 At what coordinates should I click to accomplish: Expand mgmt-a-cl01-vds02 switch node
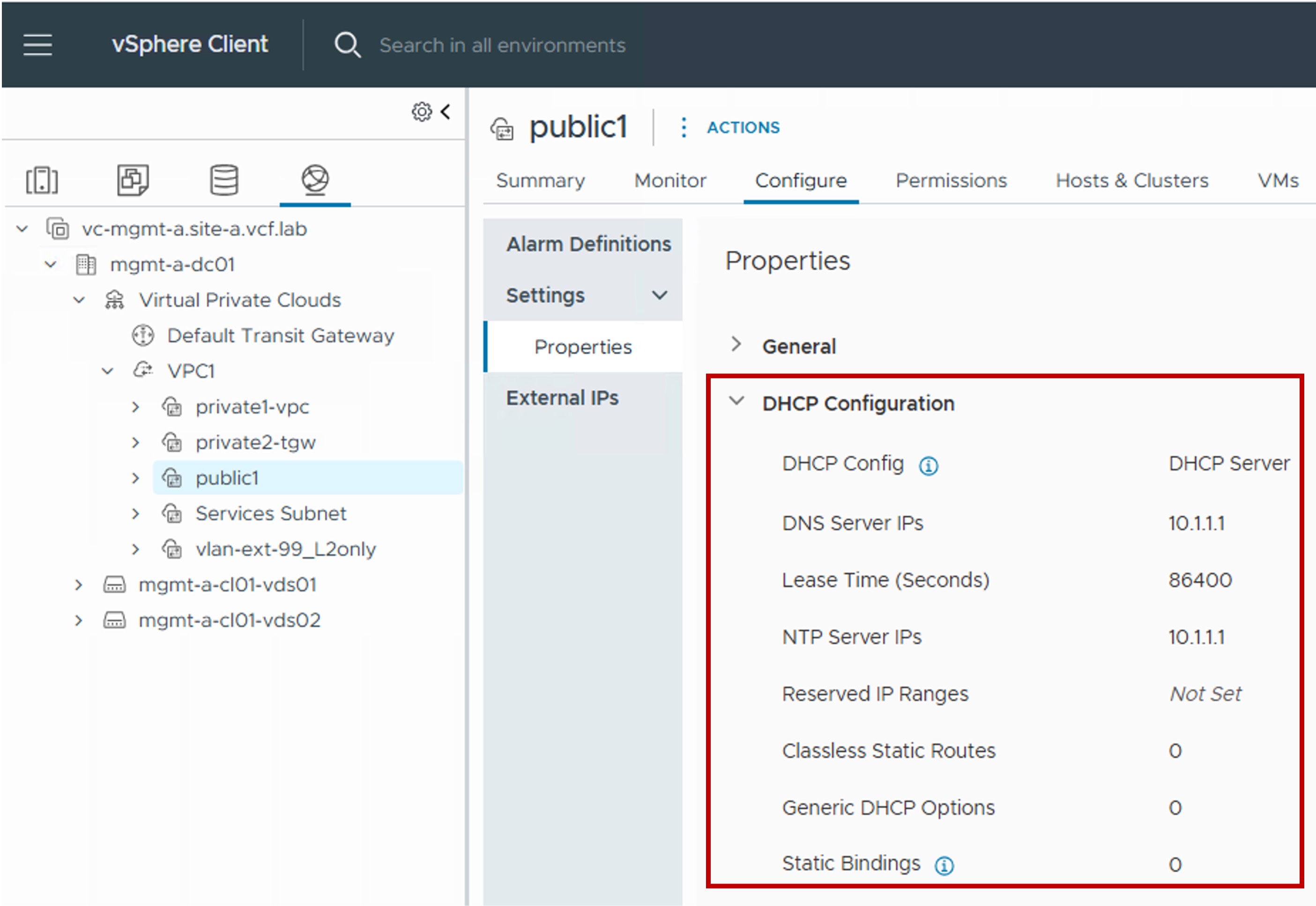point(78,620)
